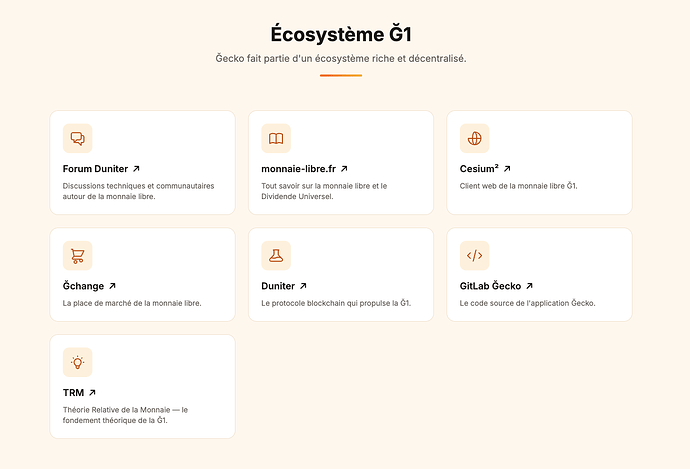Open the Cesium² link title

(x=479, y=169)
